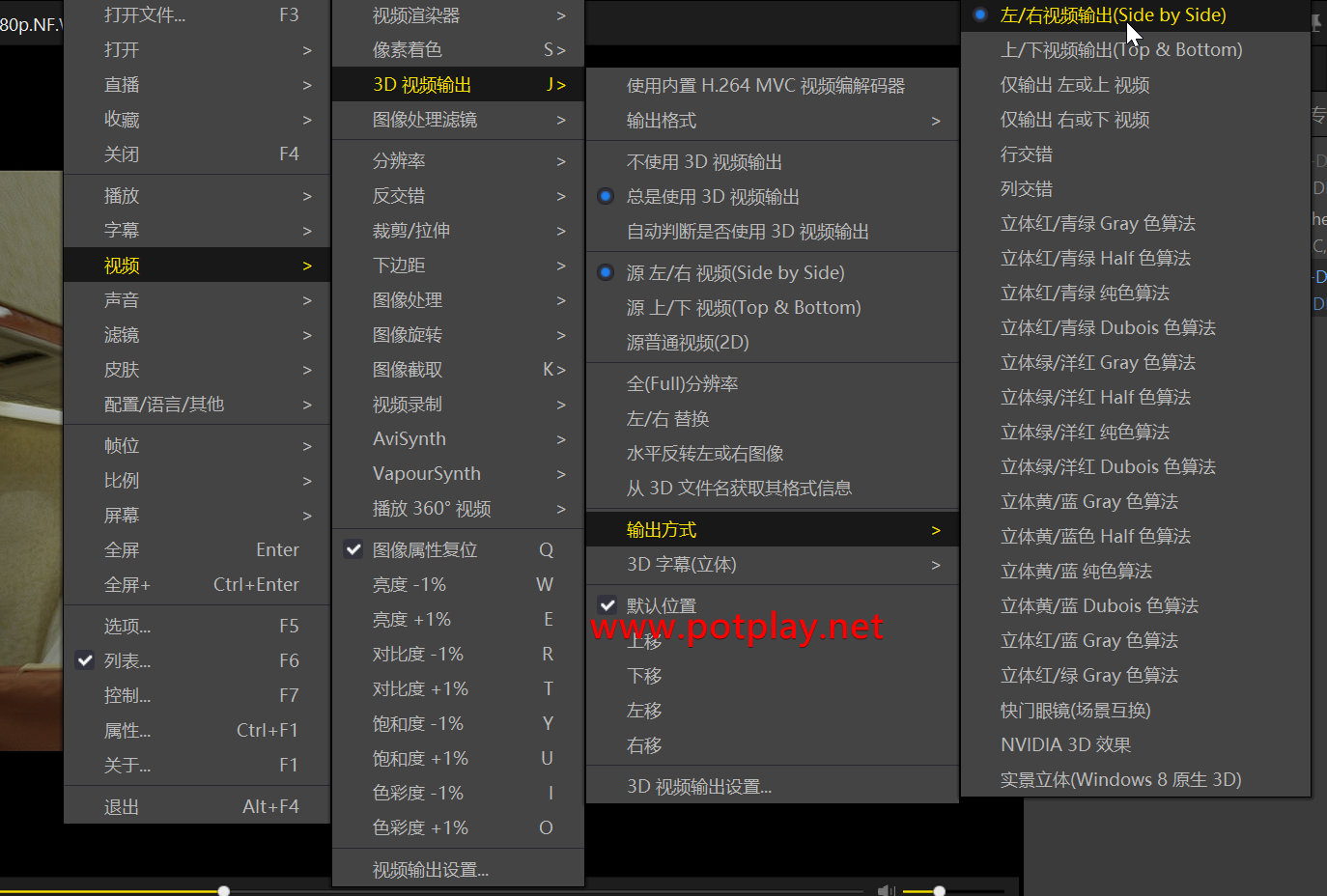
Task: Choose 快门眼镜(场景互换)
Action: 1136,711
